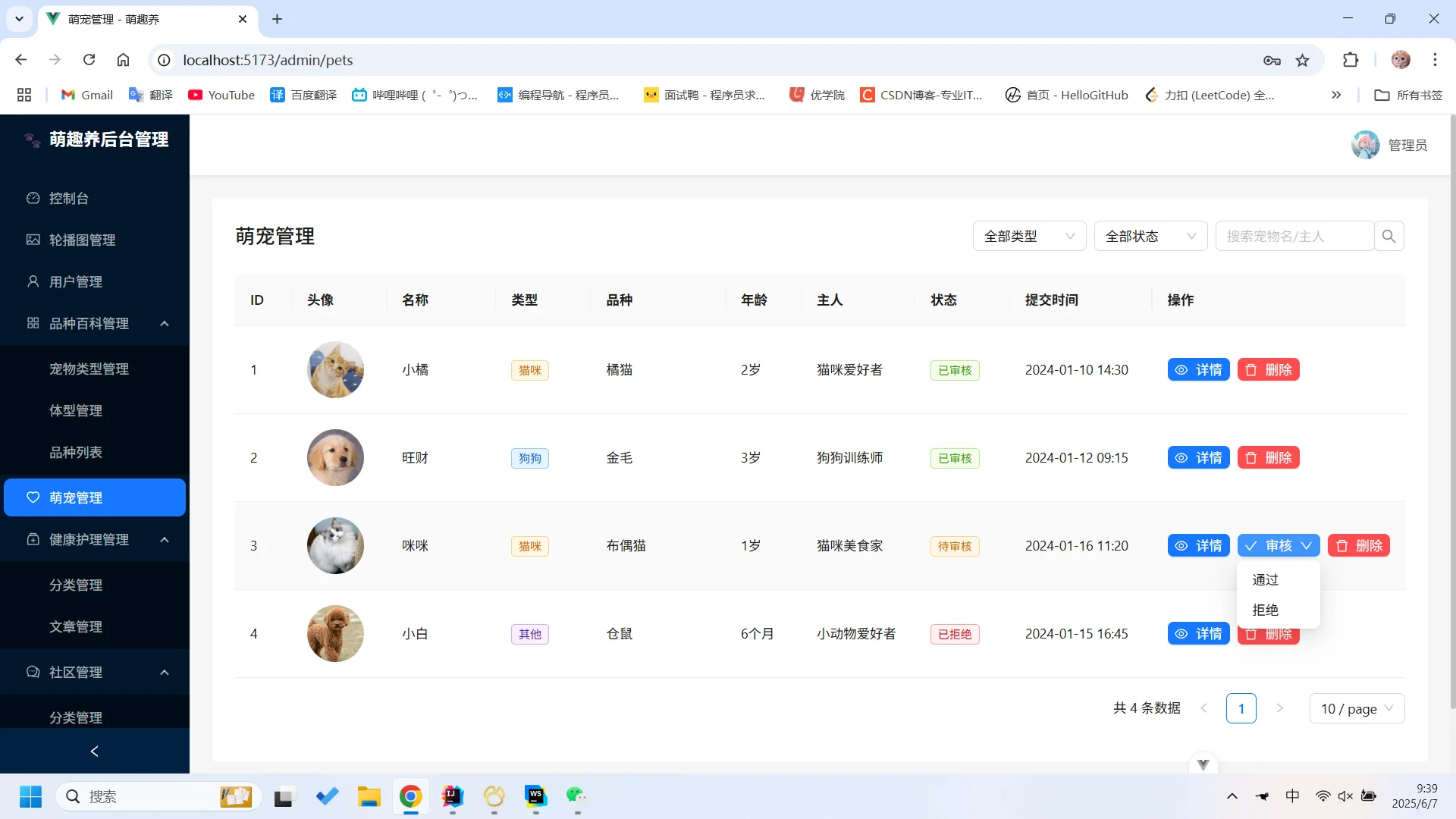This screenshot has width=1456, height=819.
Task: View 详情 for pet 小白
Action: pos(1198,634)
